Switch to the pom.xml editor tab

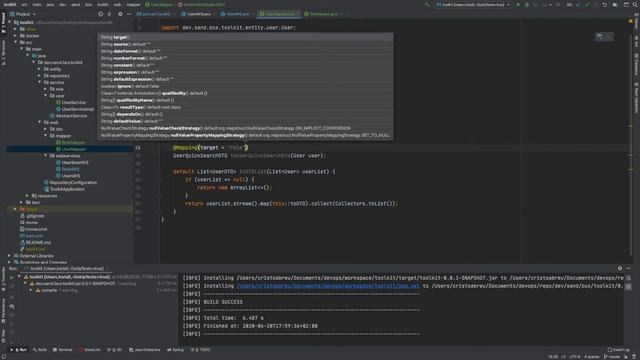coord(156,14)
